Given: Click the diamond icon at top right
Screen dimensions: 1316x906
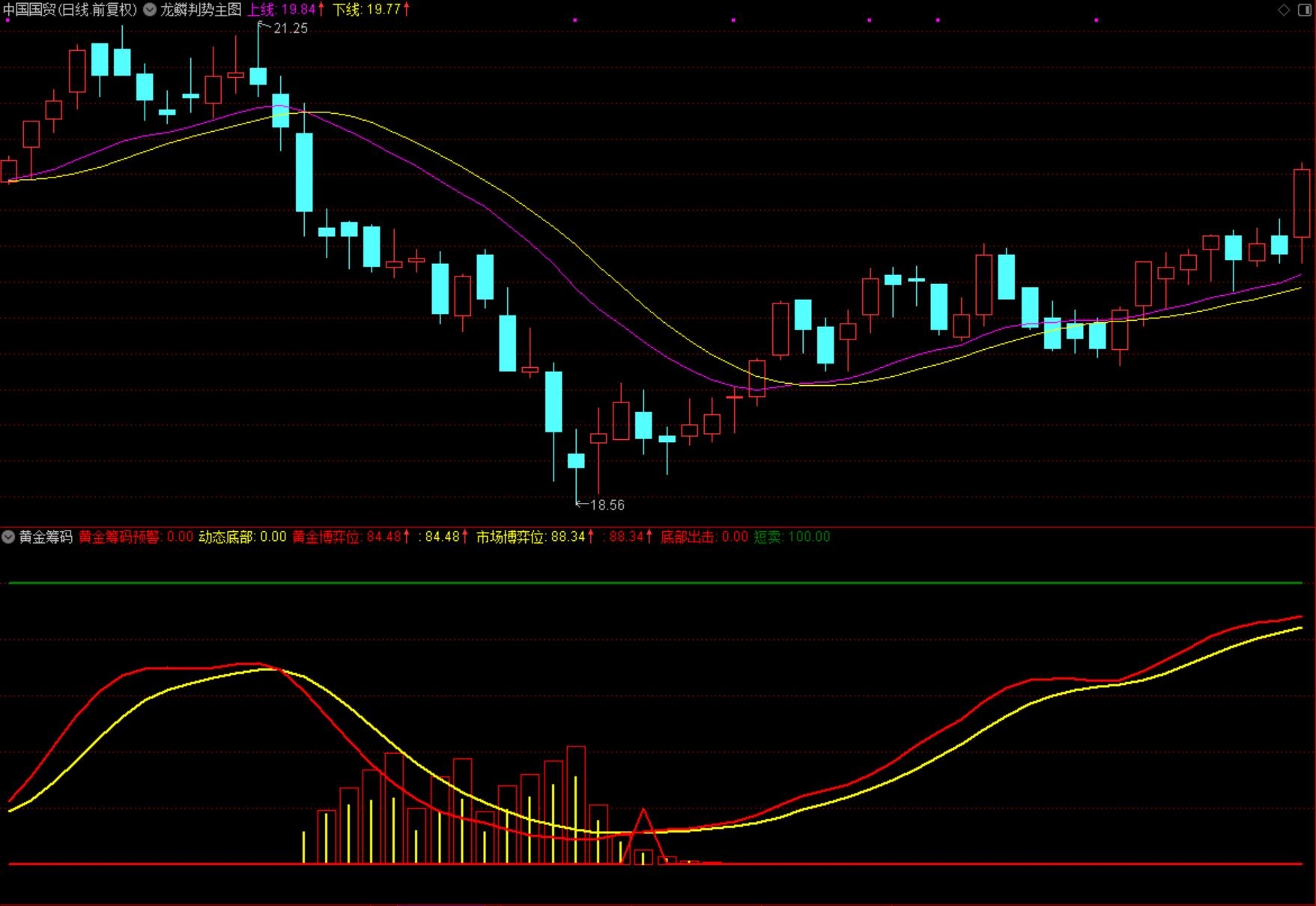Looking at the screenshot, I should pyautogui.click(x=1284, y=10).
